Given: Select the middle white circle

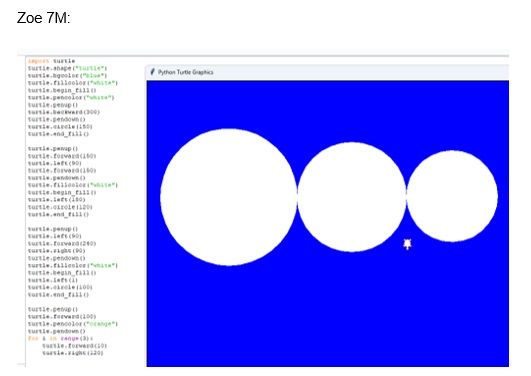Looking at the screenshot, I should (352, 197).
